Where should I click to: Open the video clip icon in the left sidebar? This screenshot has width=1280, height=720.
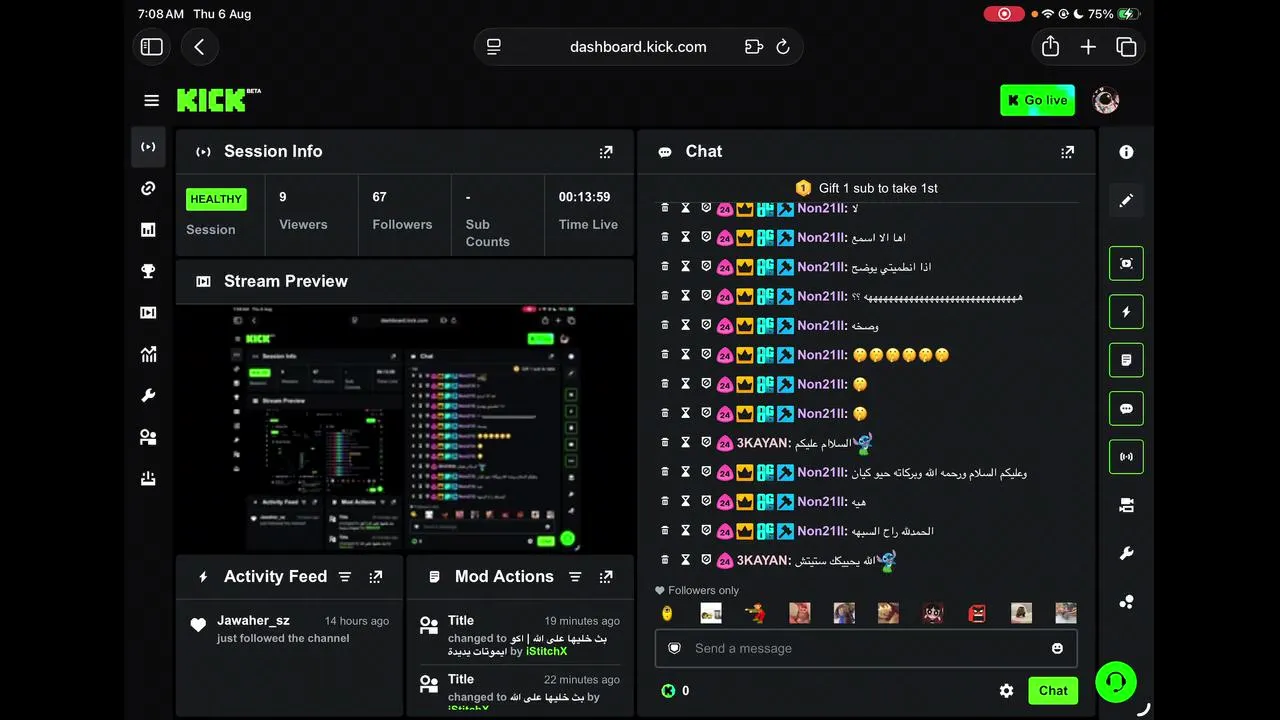[148, 313]
